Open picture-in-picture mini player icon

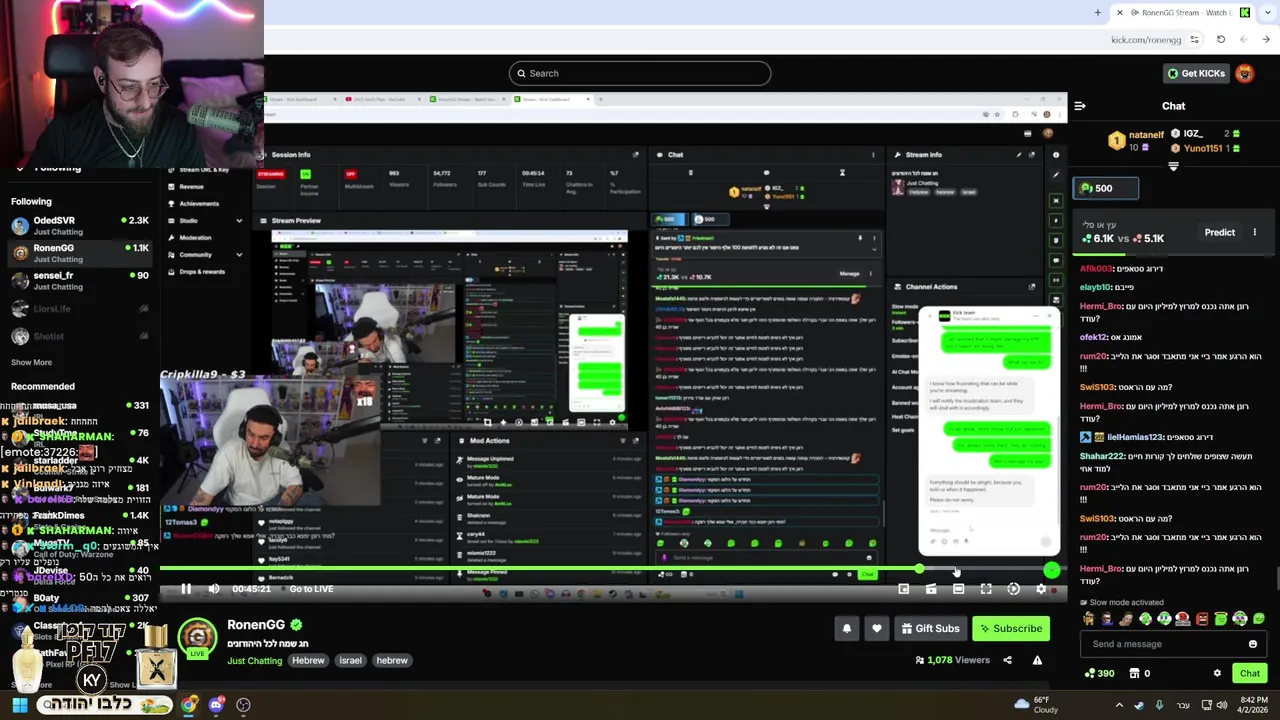pos(904,589)
